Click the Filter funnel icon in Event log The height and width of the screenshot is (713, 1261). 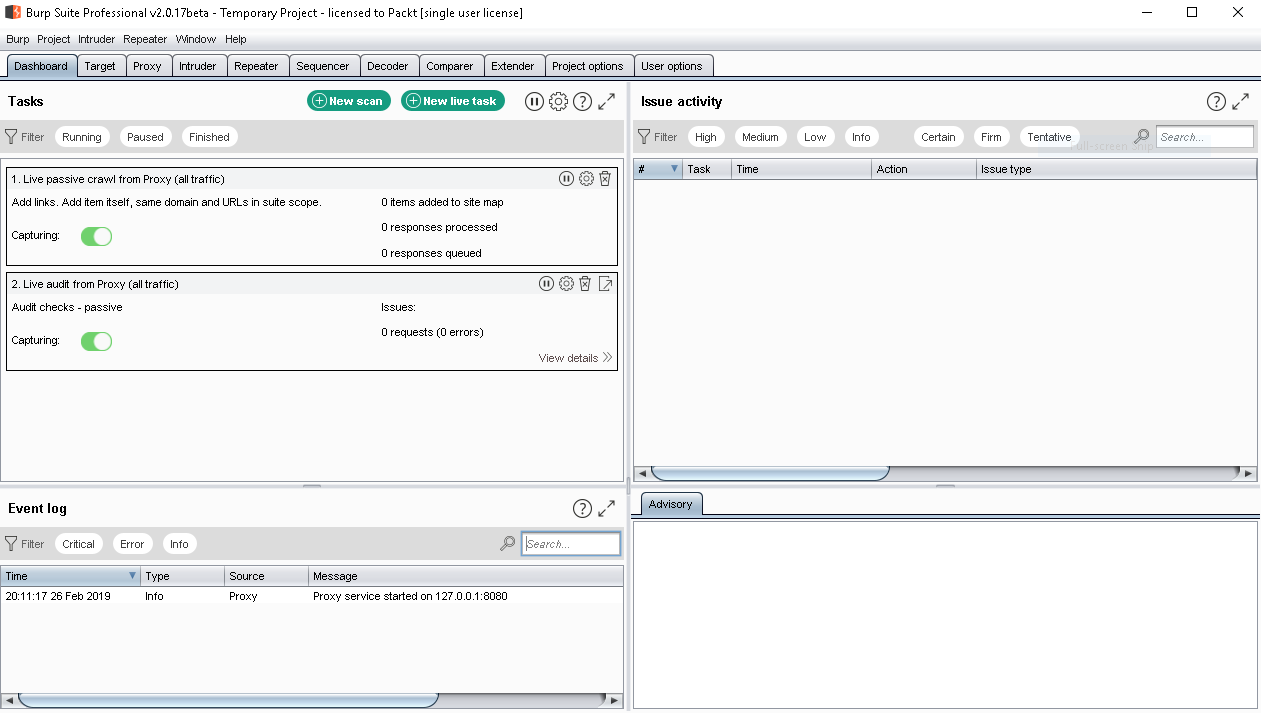pos(11,544)
